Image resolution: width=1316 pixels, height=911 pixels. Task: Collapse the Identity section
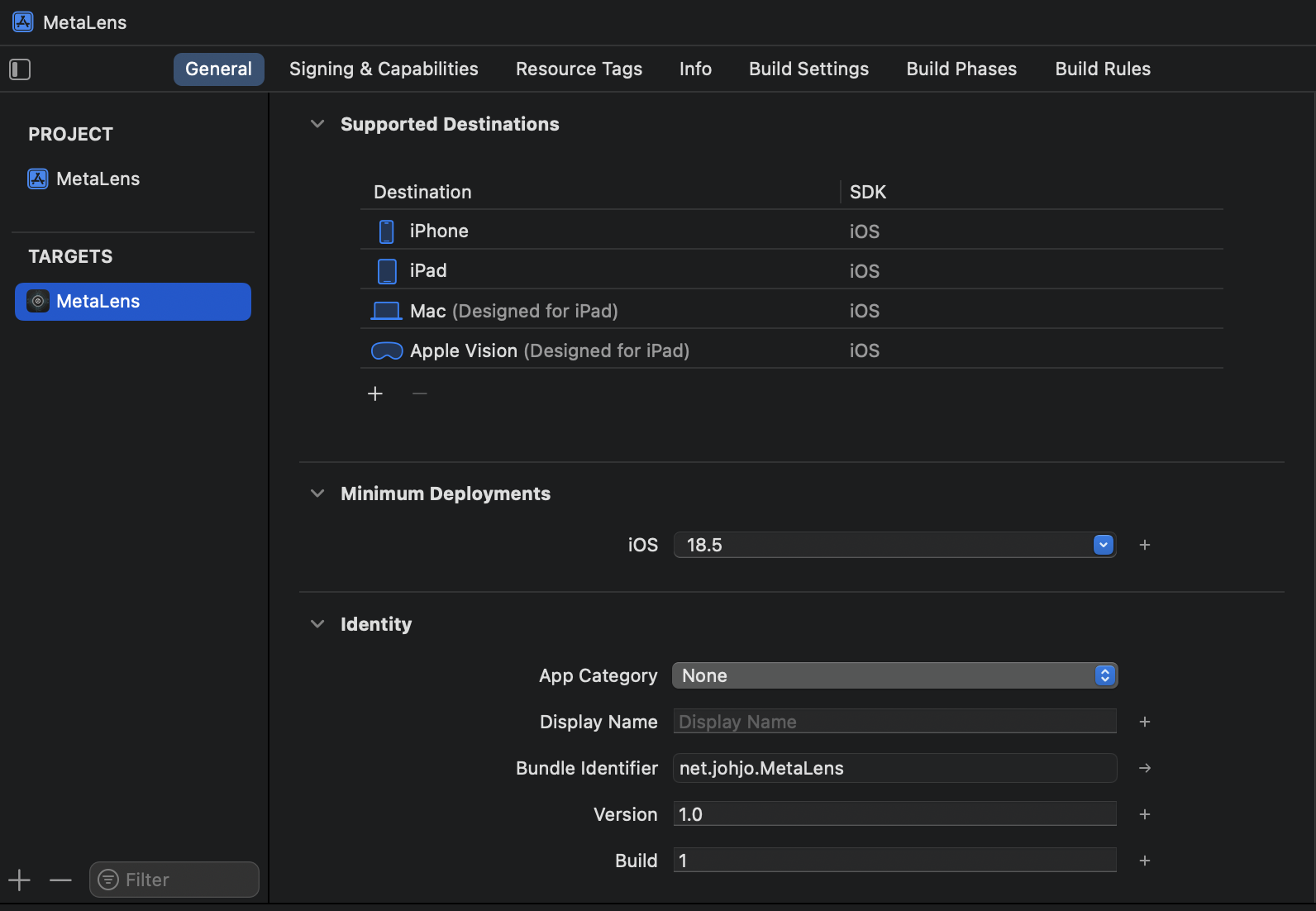pyautogui.click(x=317, y=624)
